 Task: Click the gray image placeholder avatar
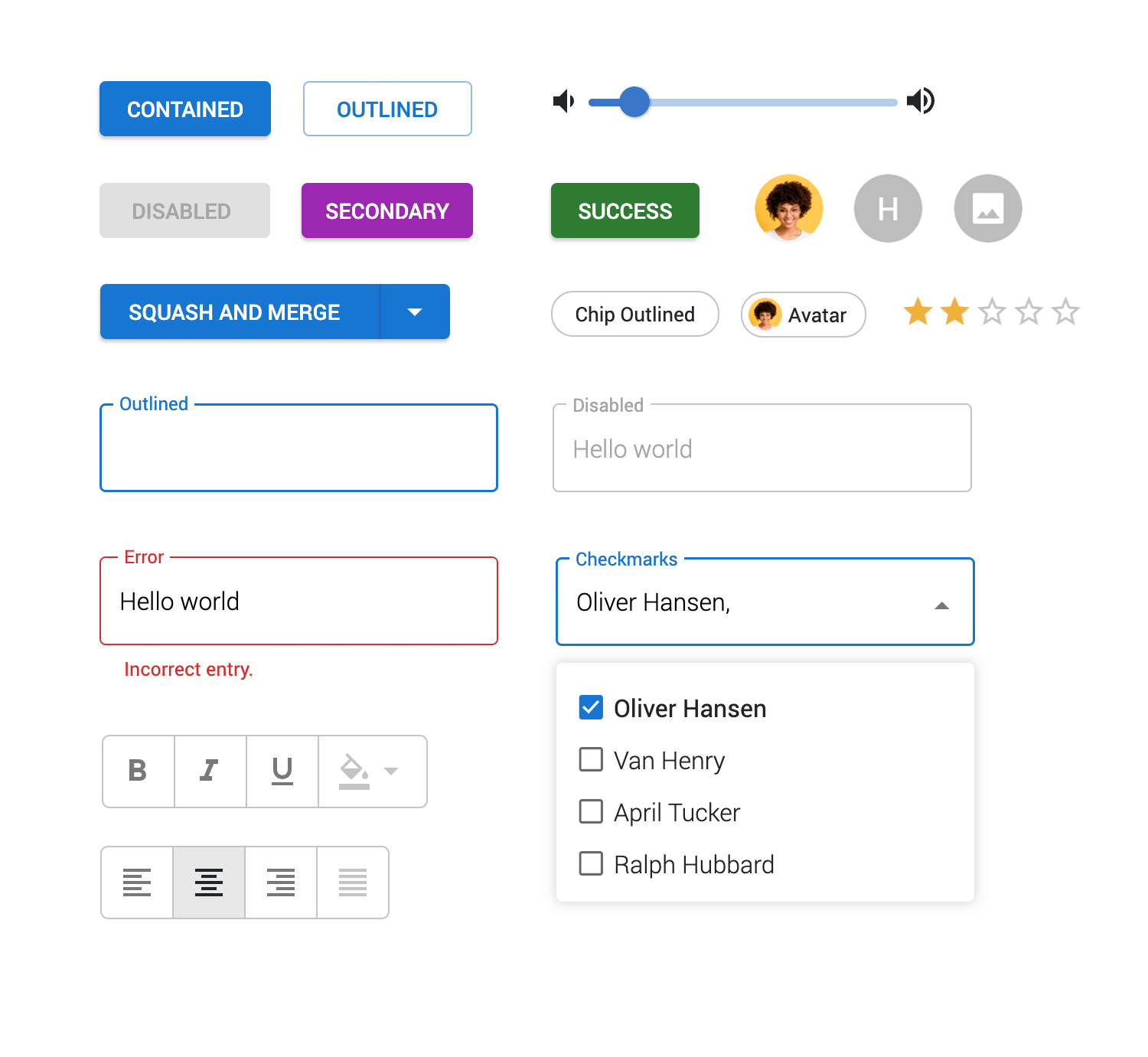pos(988,208)
